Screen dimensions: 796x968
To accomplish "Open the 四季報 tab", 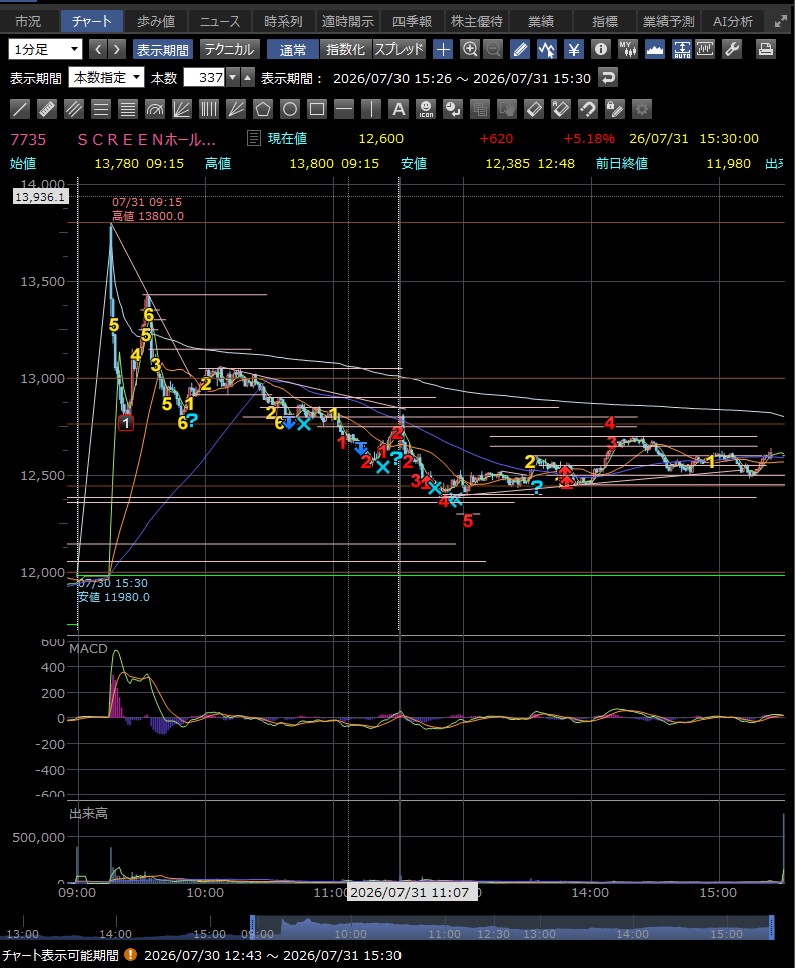I will [412, 21].
